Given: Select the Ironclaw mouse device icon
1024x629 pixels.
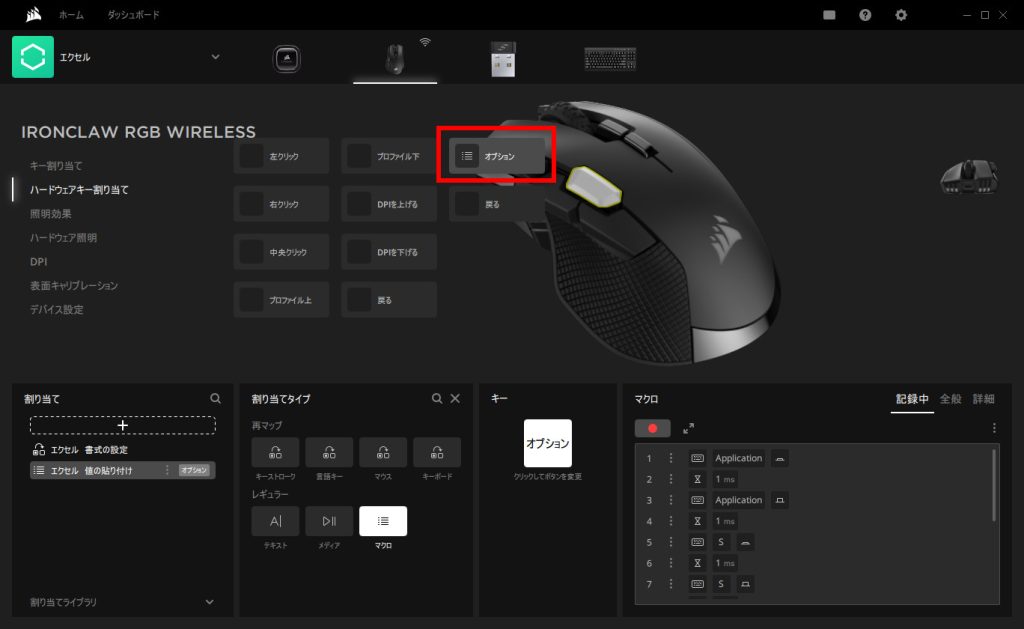Looking at the screenshot, I should click(394, 59).
